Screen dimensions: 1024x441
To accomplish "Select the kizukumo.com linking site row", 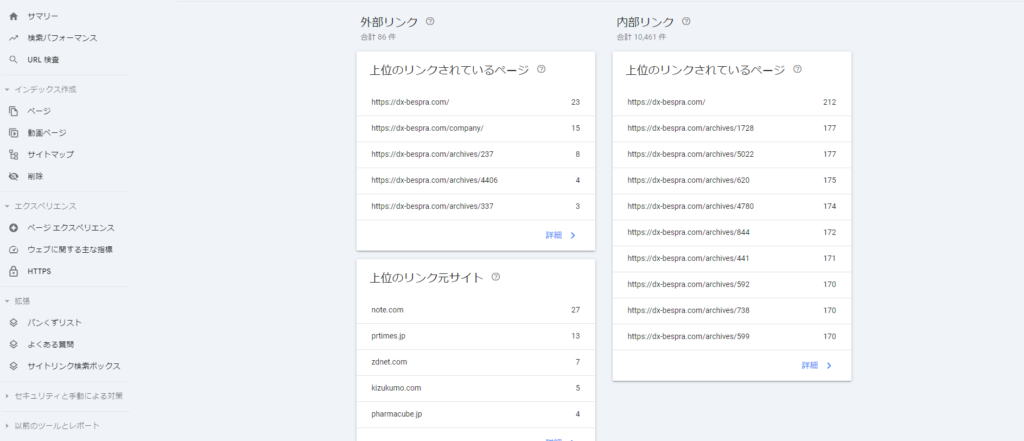I will [x=475, y=389].
